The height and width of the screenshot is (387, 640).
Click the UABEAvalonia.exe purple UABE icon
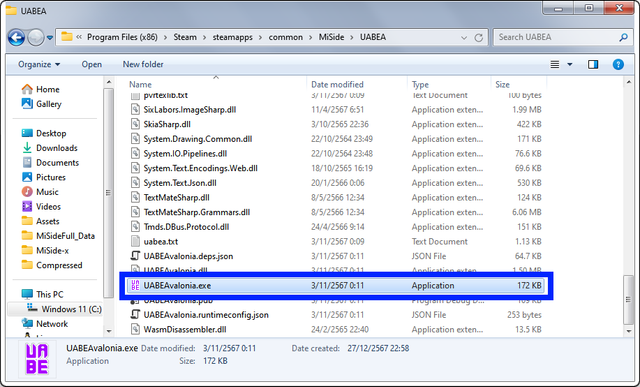[x=135, y=286]
